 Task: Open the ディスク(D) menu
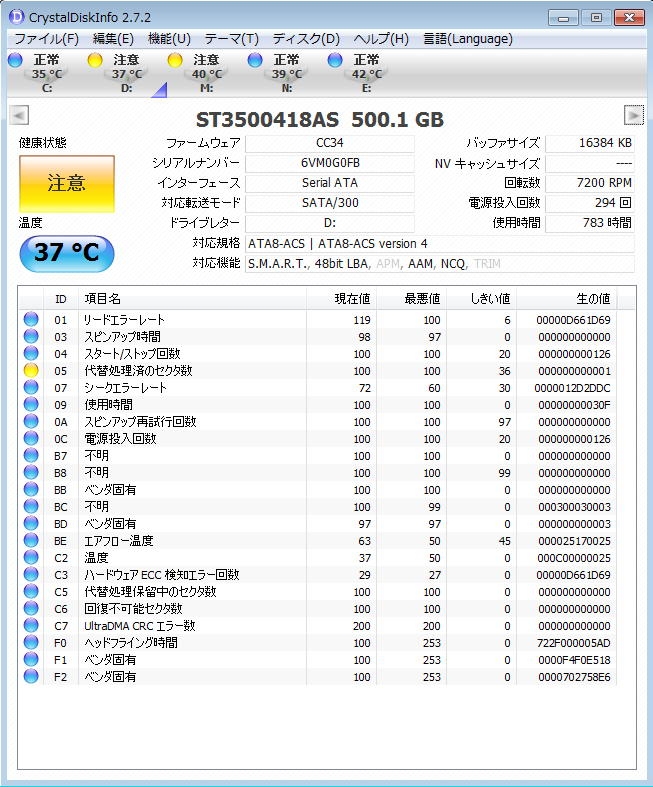point(306,39)
